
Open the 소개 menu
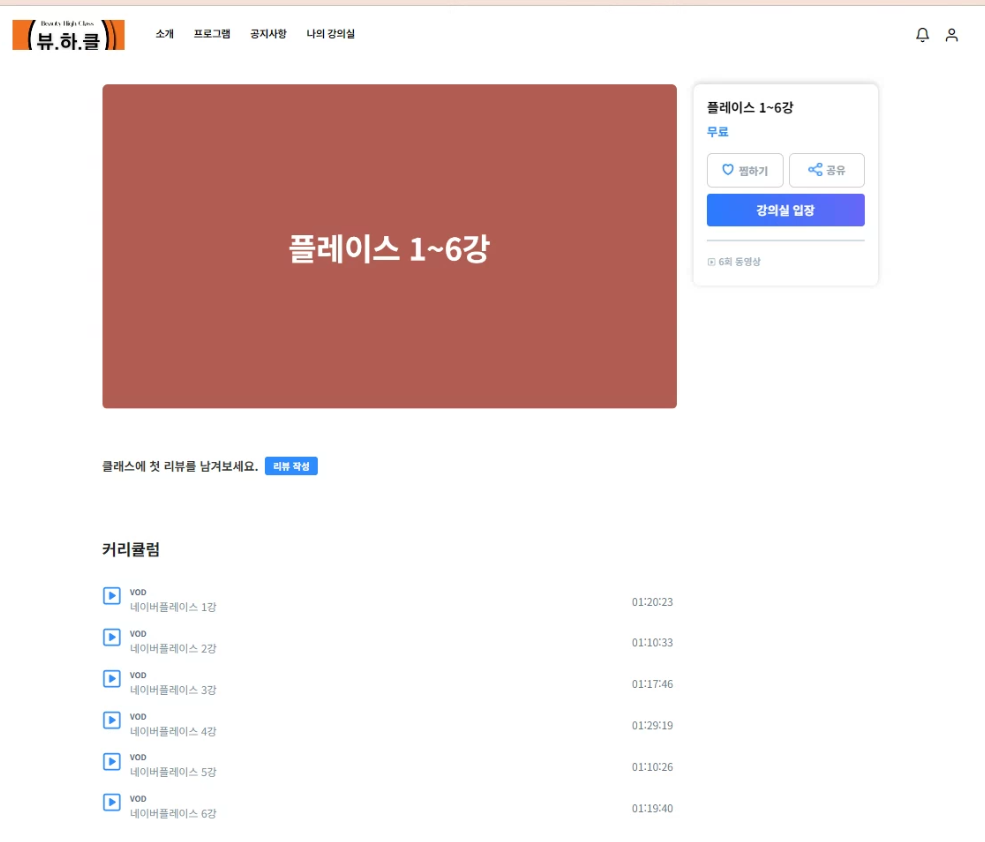(x=165, y=34)
